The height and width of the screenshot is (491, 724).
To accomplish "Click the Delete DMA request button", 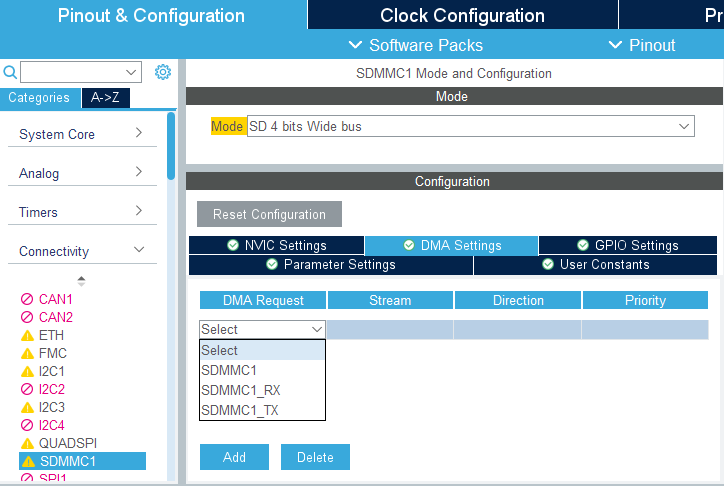I will [x=315, y=457].
